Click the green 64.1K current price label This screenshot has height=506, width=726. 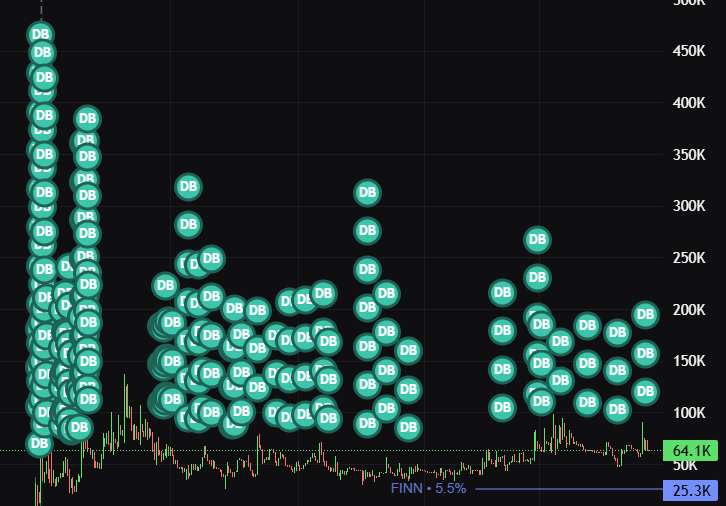(691, 450)
